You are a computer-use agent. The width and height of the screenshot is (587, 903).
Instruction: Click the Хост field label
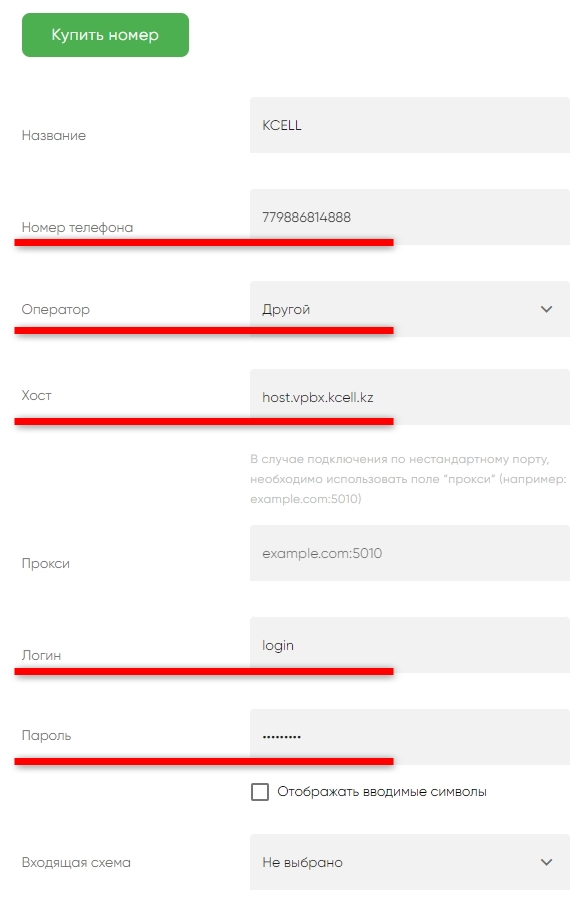pyautogui.click(x=36, y=396)
